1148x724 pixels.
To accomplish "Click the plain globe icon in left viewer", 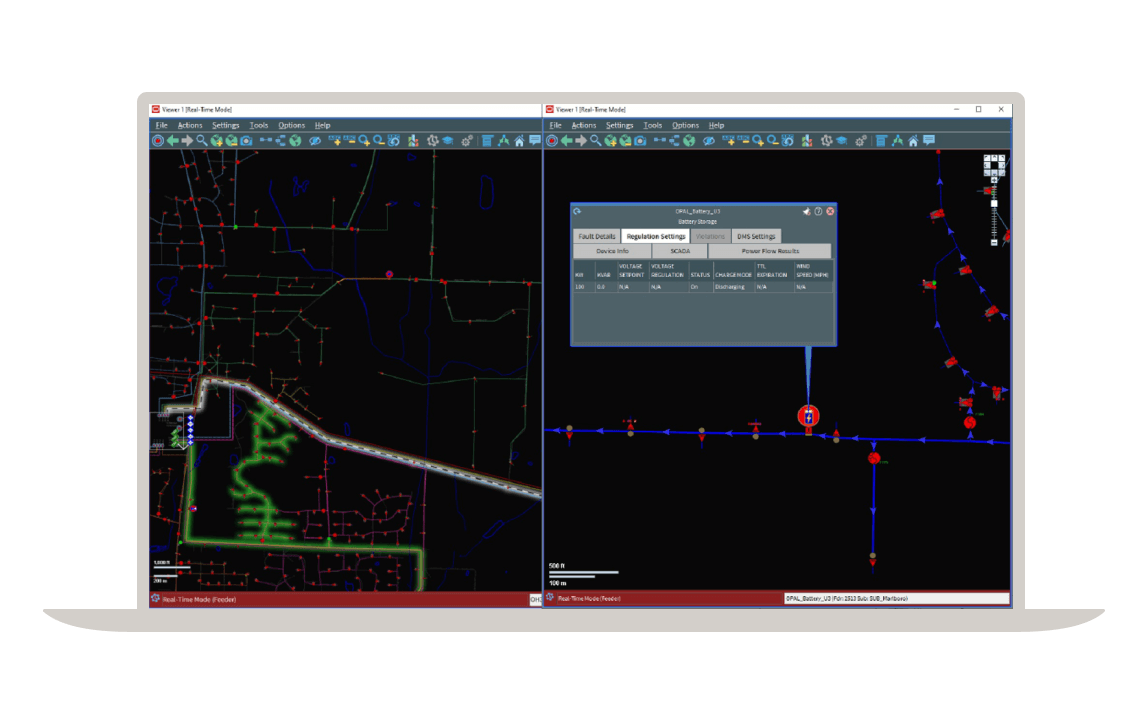I will tap(295, 141).
